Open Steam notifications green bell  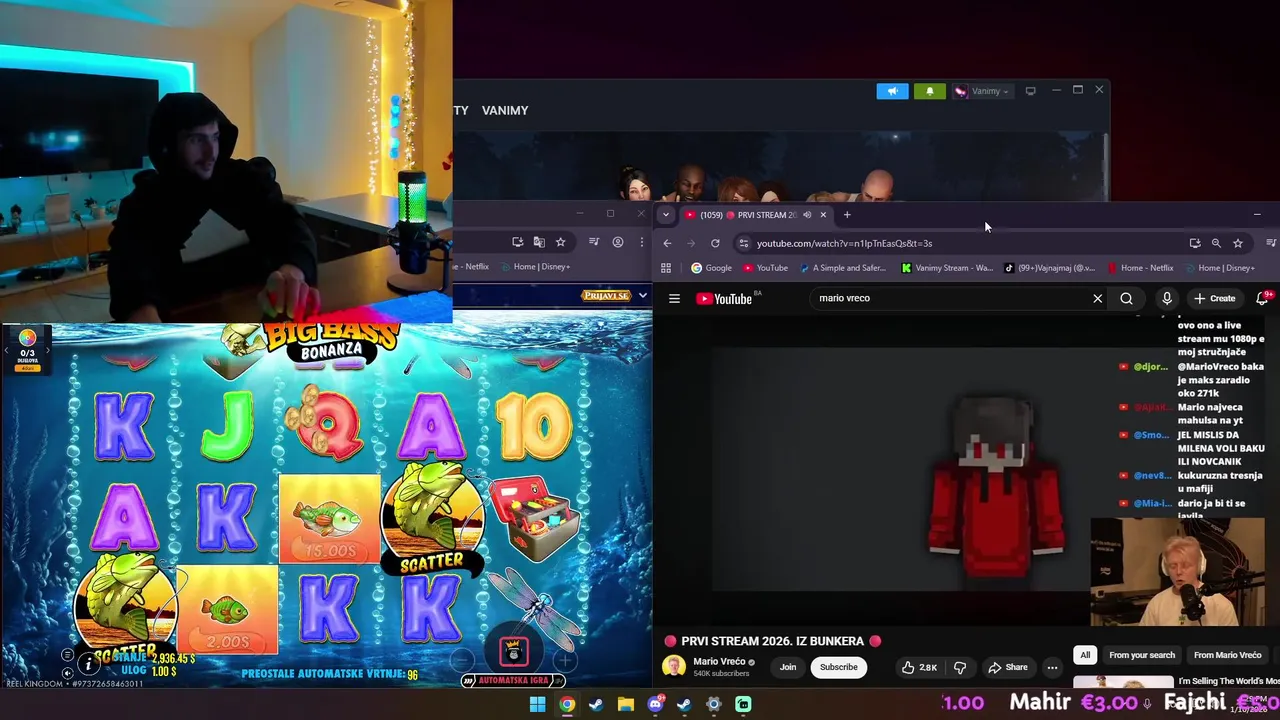[929, 91]
